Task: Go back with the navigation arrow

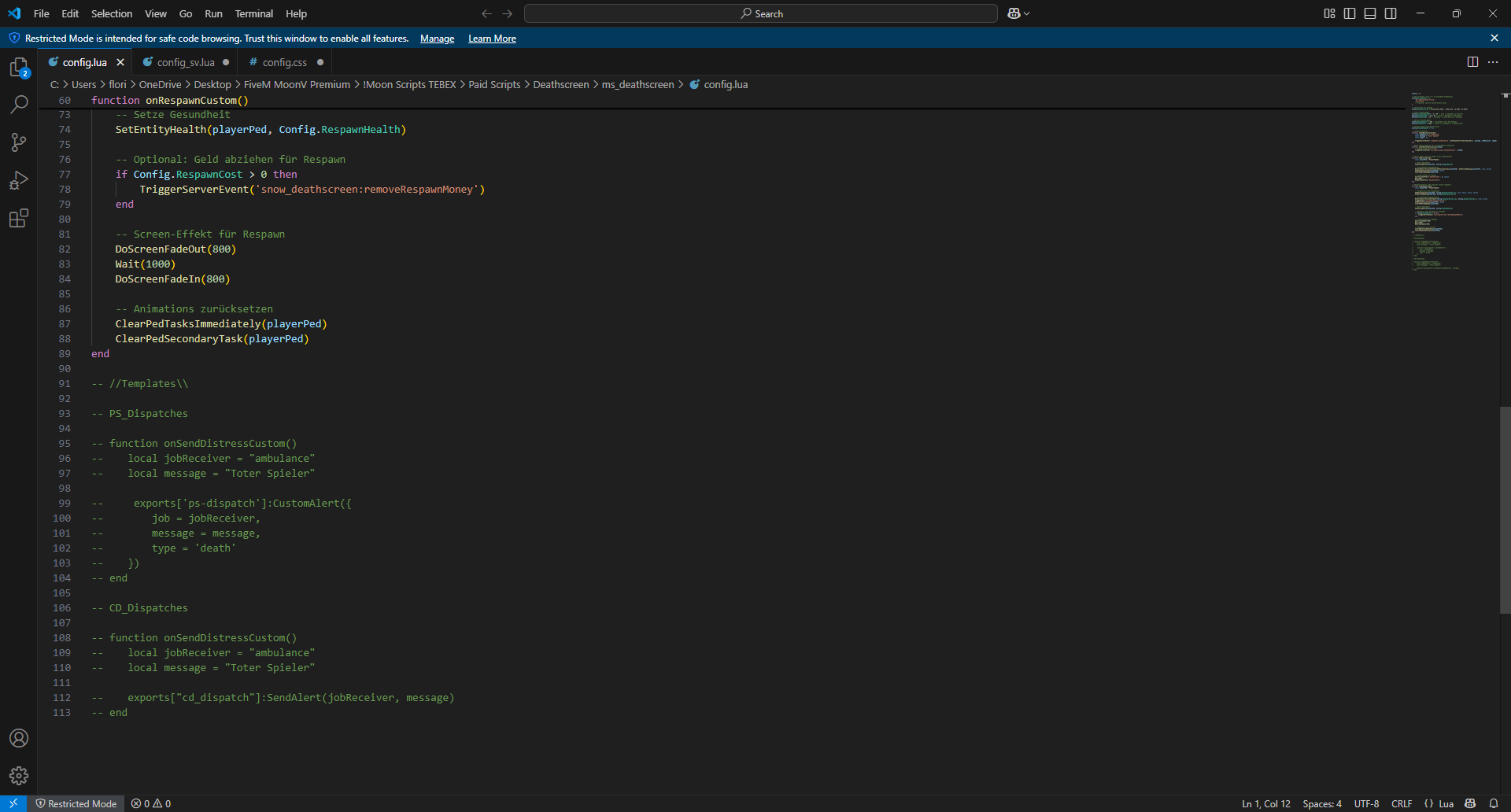Action: point(486,13)
